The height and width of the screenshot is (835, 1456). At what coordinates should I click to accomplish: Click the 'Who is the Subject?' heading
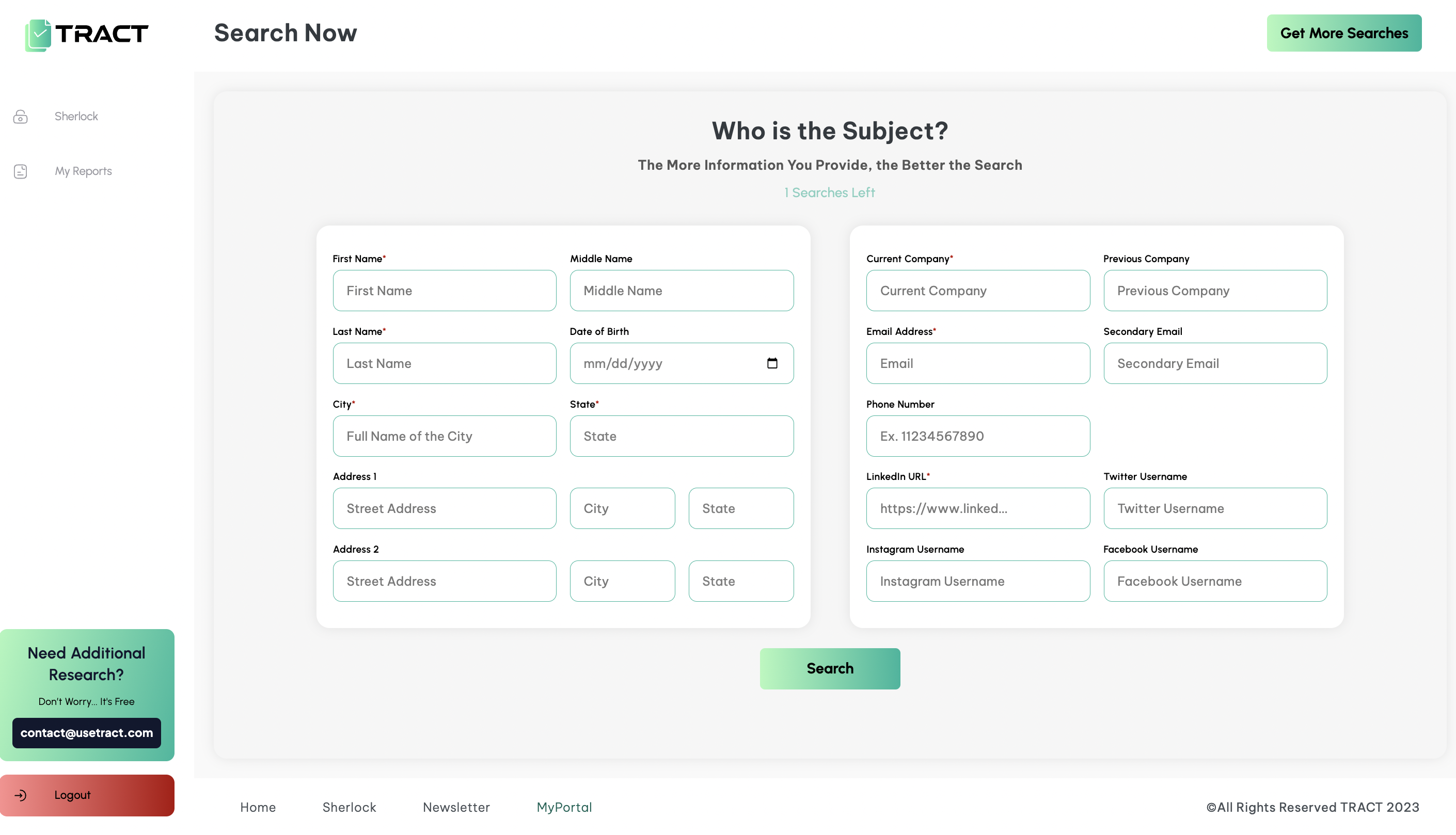coord(830,131)
